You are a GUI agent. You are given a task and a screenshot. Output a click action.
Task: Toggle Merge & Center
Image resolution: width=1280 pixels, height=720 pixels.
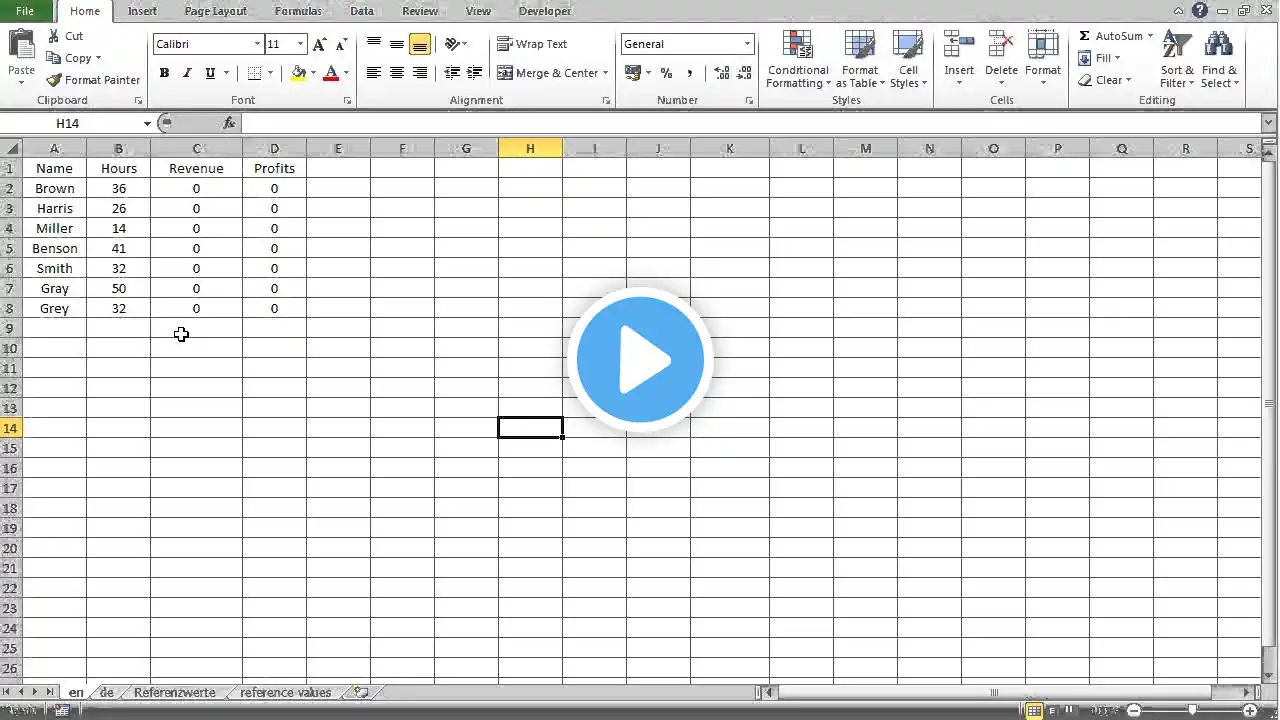point(547,73)
